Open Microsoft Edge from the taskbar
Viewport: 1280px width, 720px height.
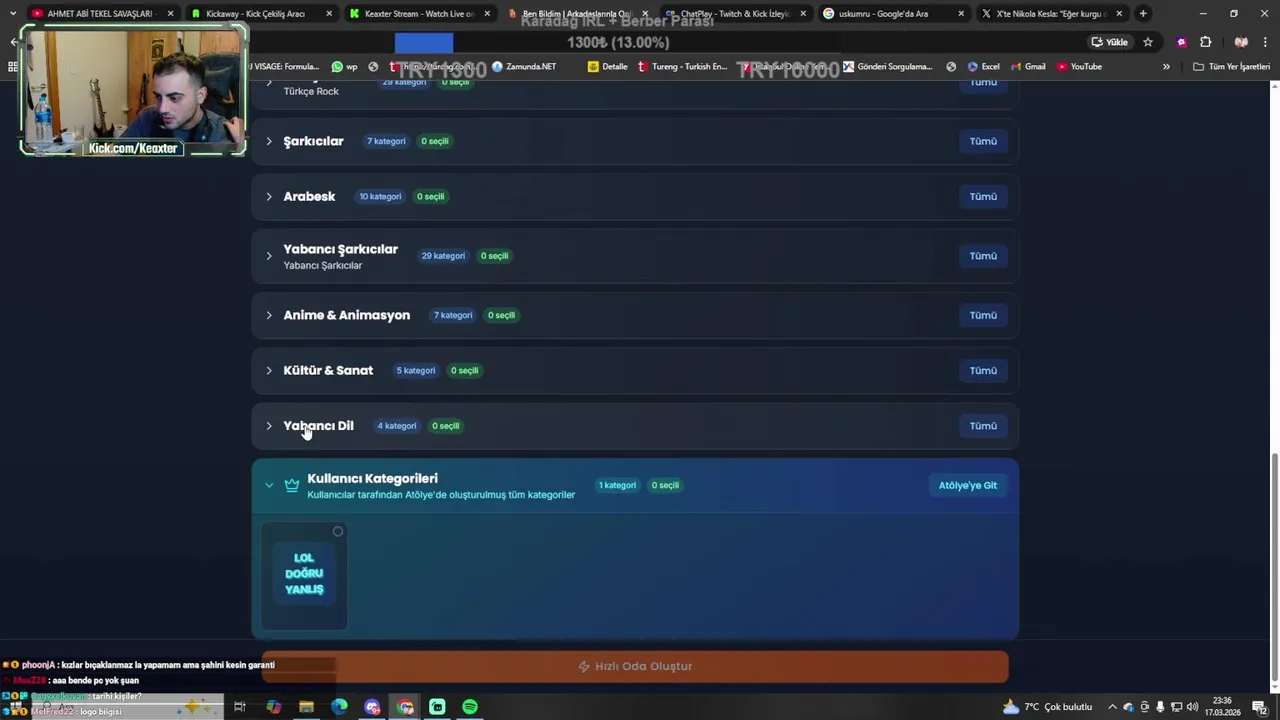point(339,707)
